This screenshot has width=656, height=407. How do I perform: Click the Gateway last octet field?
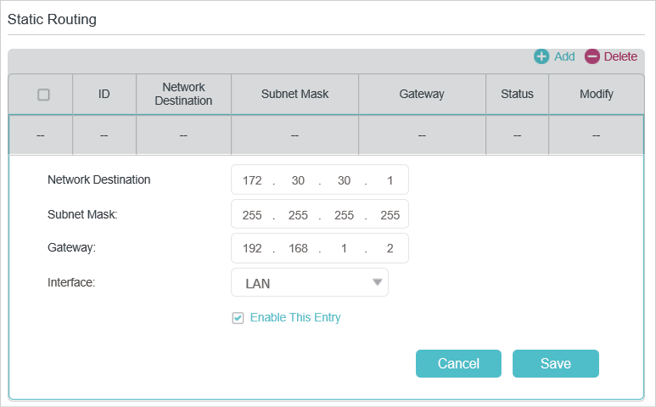point(390,248)
